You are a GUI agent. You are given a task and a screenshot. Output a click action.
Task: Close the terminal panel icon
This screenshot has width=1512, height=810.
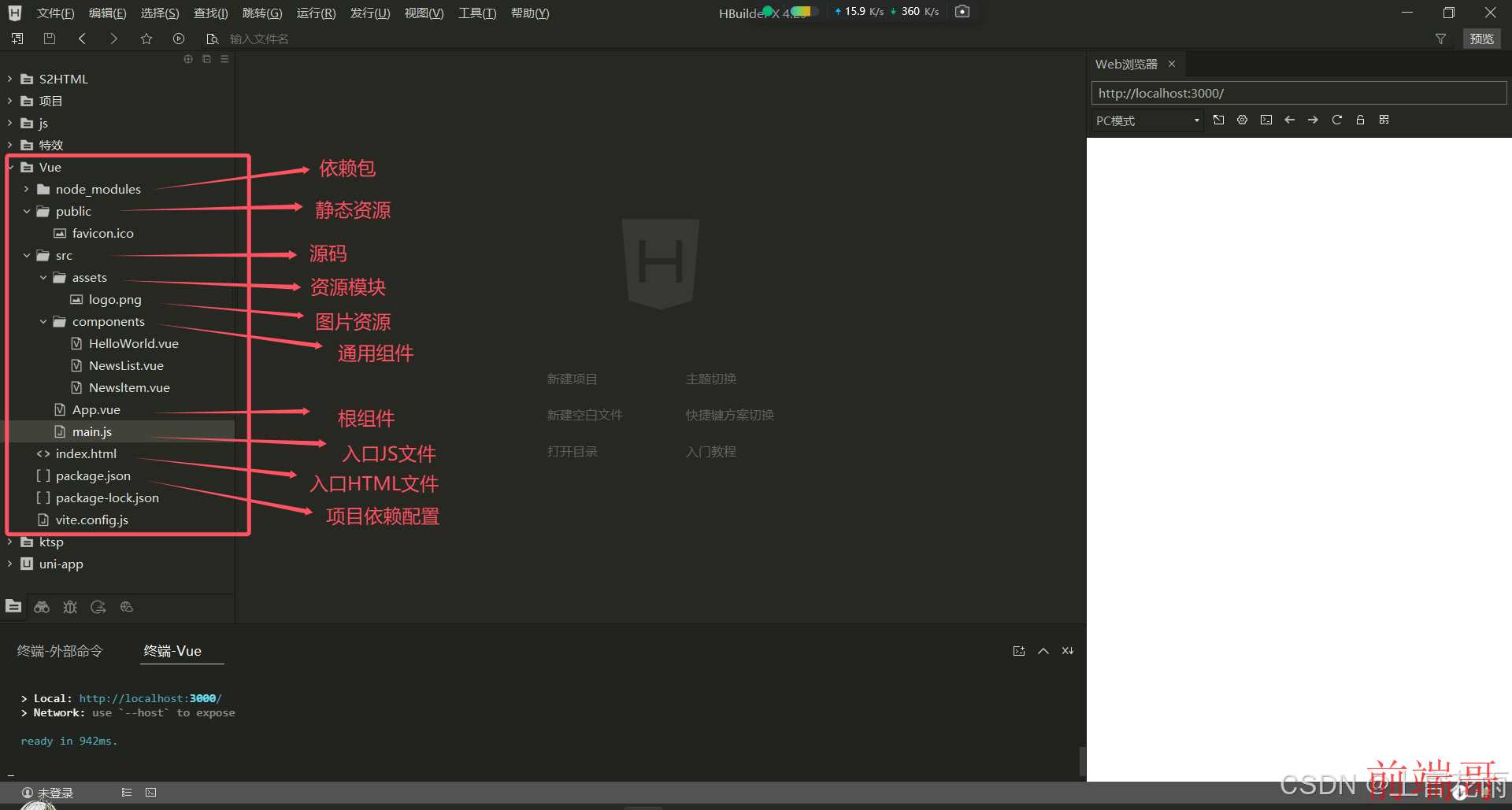coord(1068,651)
